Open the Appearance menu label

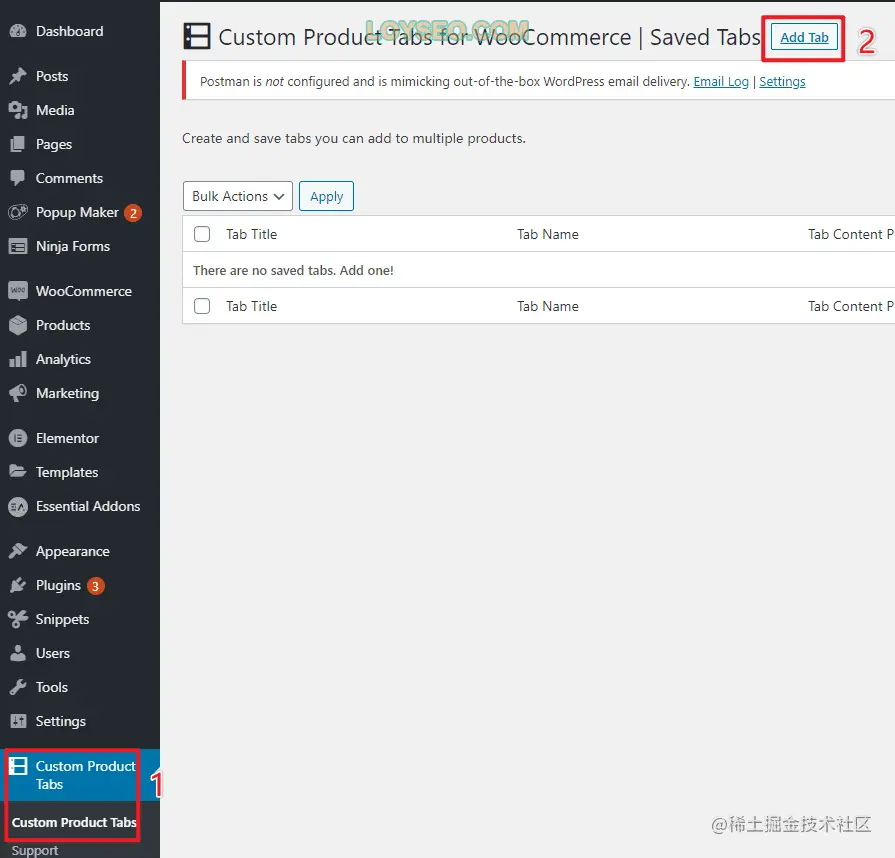click(72, 551)
